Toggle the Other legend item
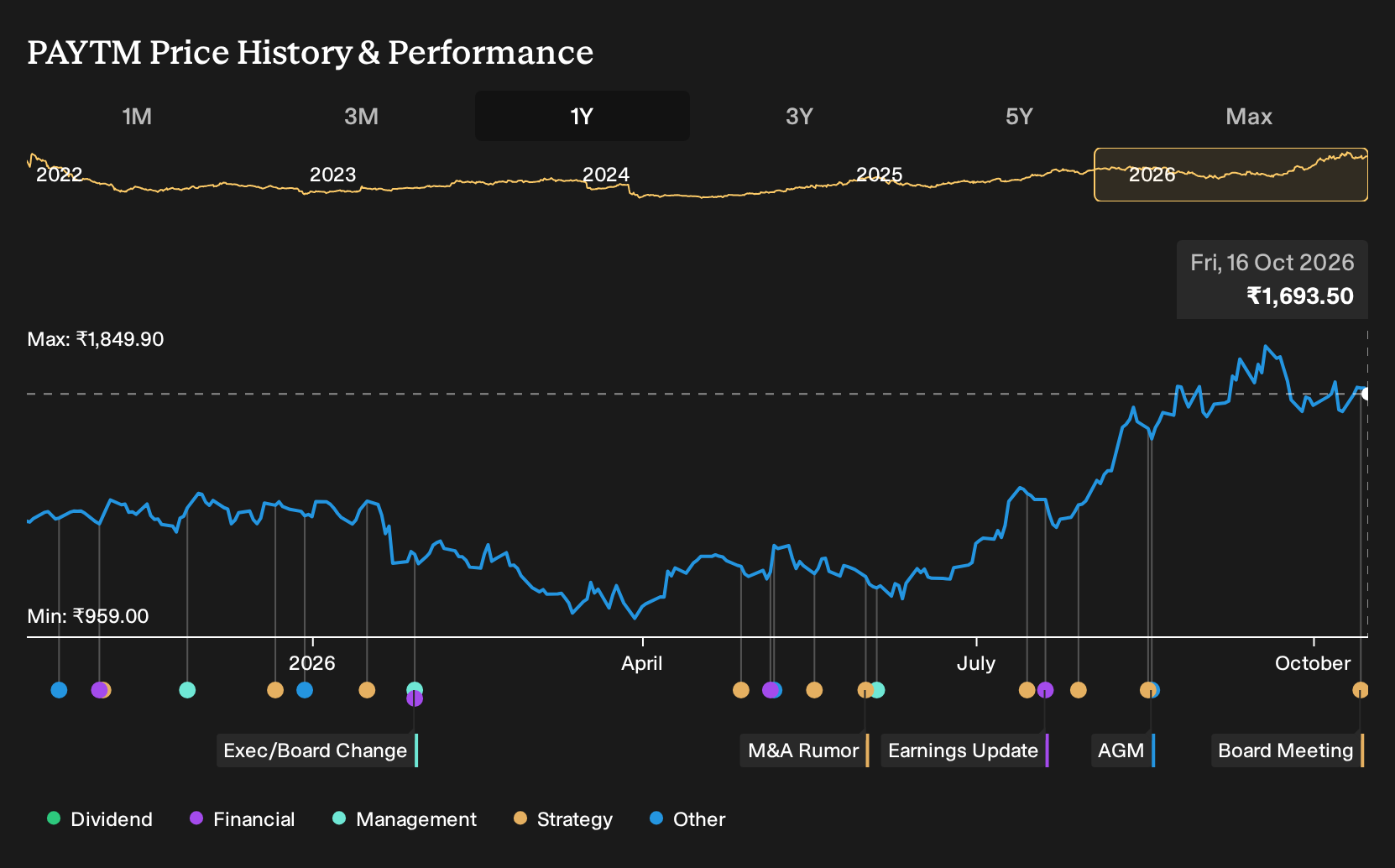The width and height of the screenshot is (1395, 868). coord(687,819)
